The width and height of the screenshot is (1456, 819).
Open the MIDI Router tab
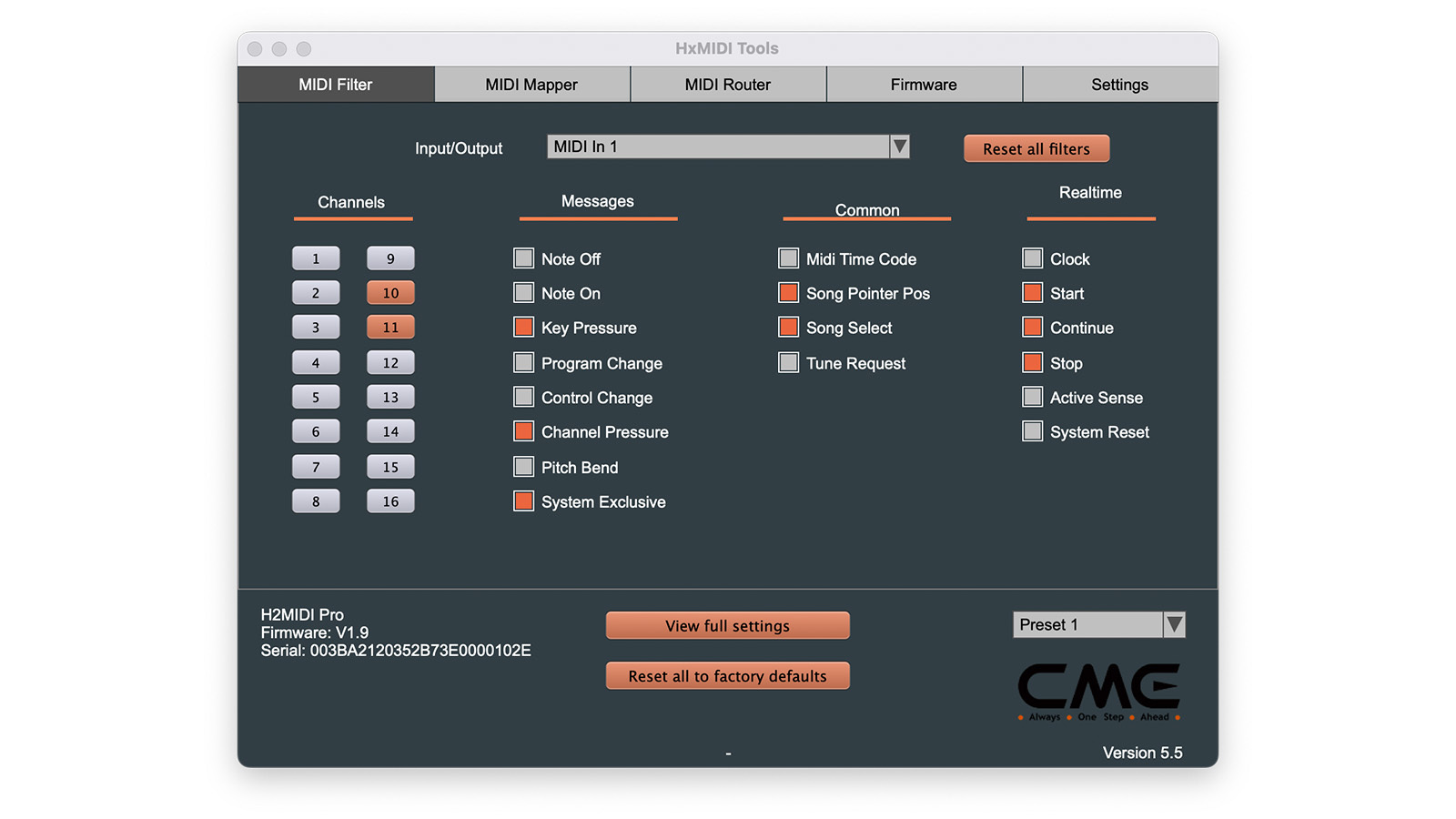(x=728, y=85)
